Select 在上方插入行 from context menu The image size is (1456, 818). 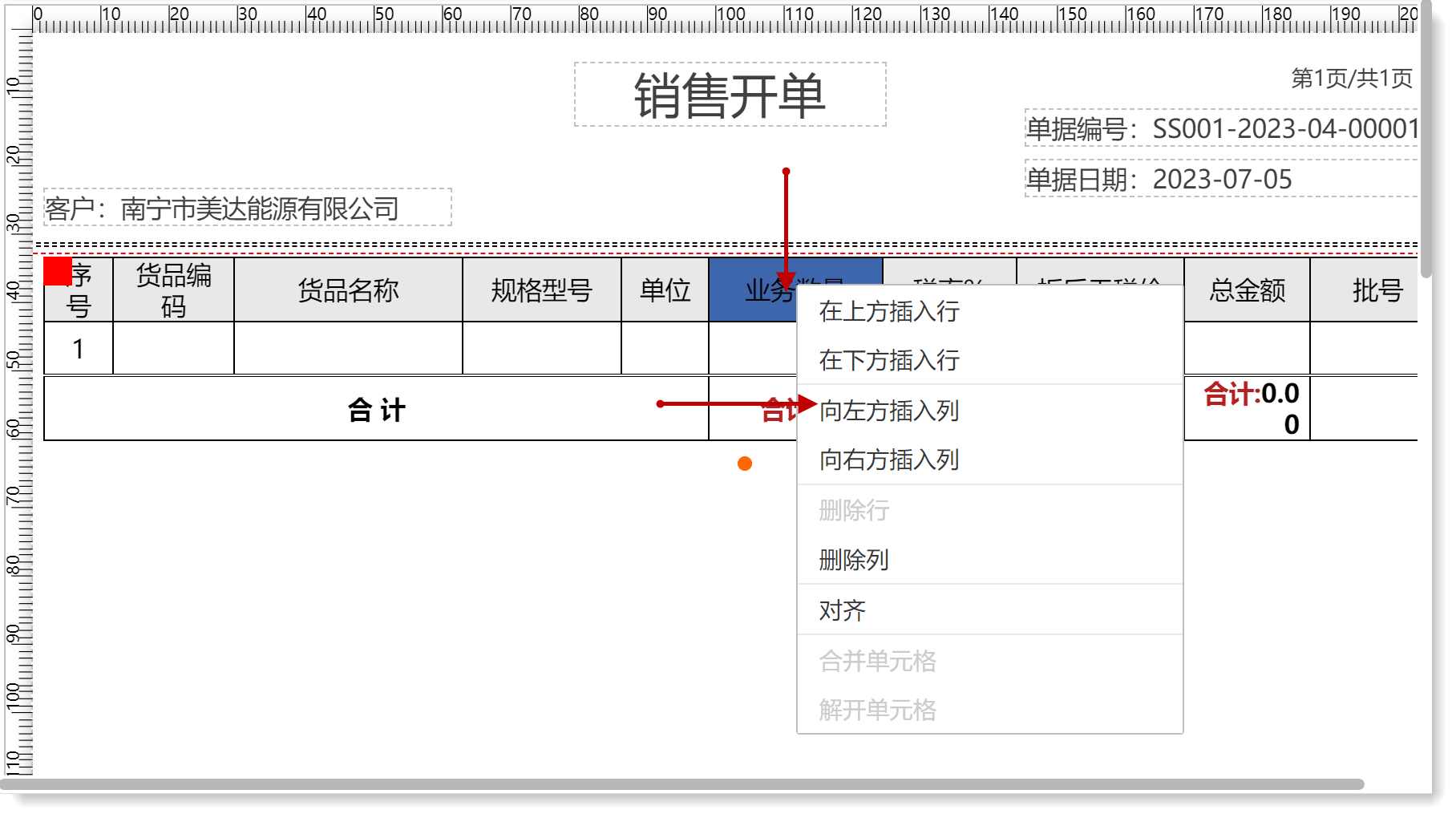pos(888,311)
